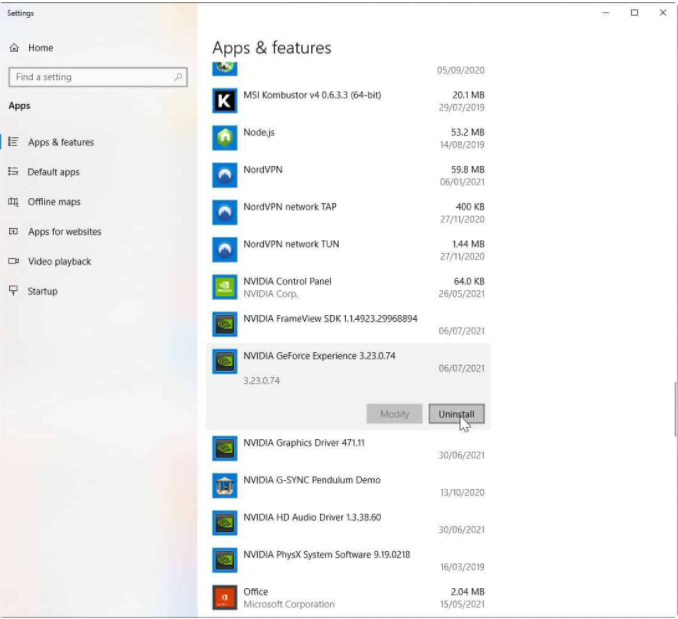The width and height of the screenshot is (678, 619).
Task: Click the 400 KB size value
Action: pyautogui.click(x=470, y=207)
